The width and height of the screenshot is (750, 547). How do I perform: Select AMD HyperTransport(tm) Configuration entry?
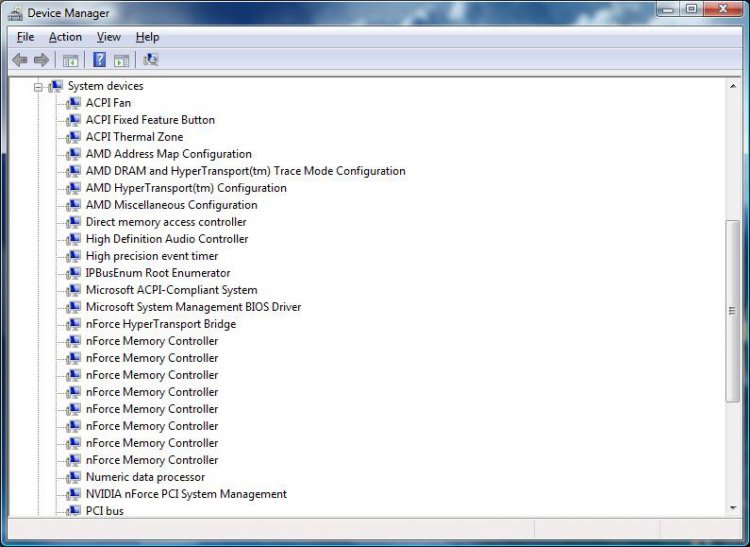(185, 188)
